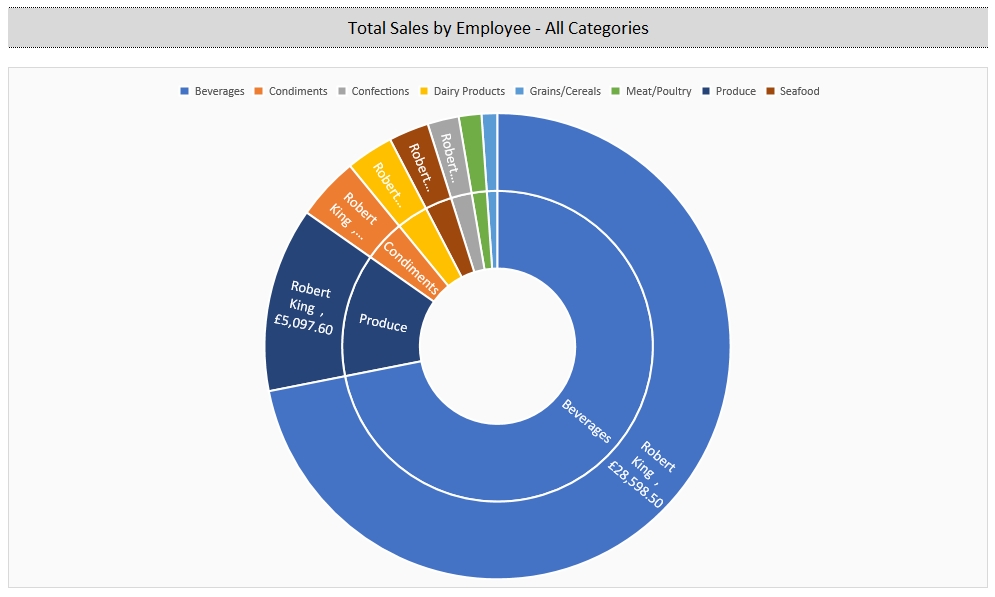Select the Meat/Poultry legend label
The height and width of the screenshot is (597, 995).
tap(658, 91)
